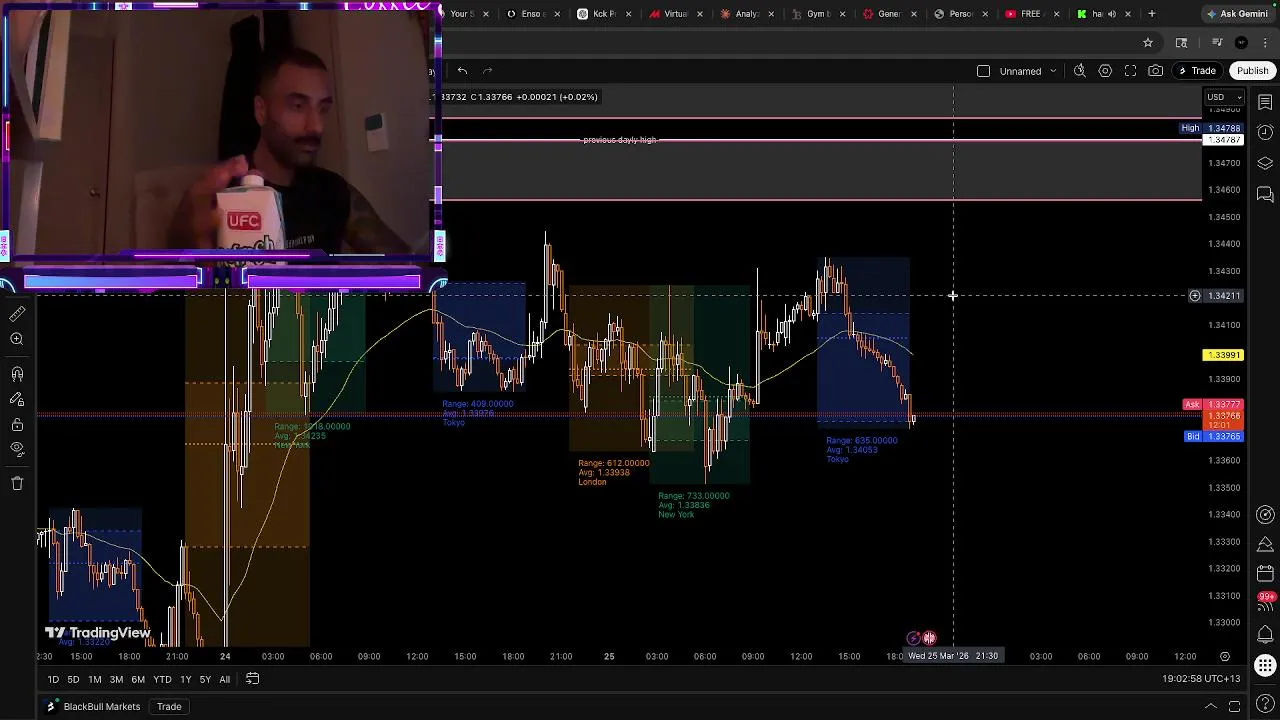Open the alerts clock icon
The width and height of the screenshot is (1280, 720).
coord(1265,133)
